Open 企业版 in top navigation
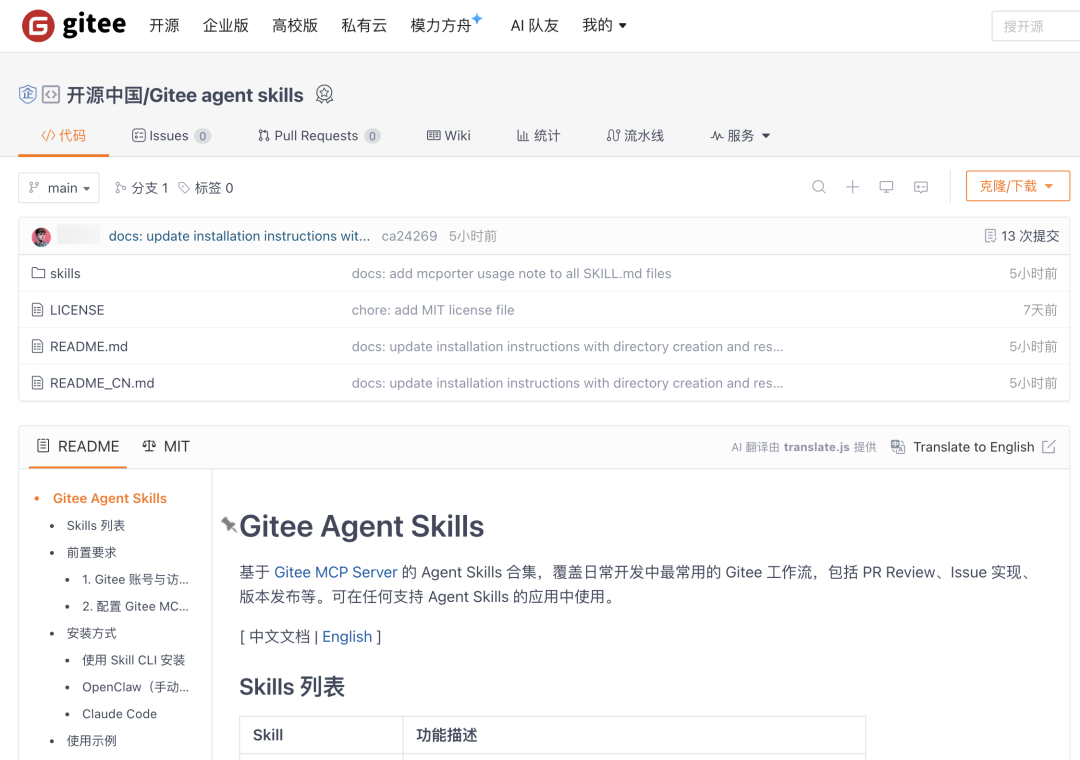 [226, 25]
